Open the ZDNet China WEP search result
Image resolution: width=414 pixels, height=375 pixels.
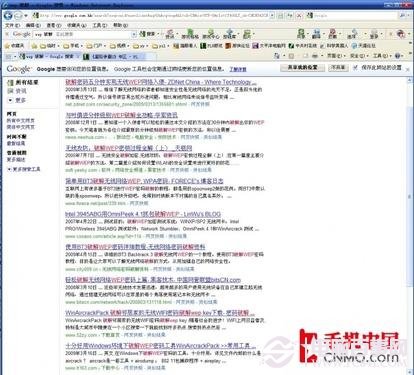pos(161,82)
